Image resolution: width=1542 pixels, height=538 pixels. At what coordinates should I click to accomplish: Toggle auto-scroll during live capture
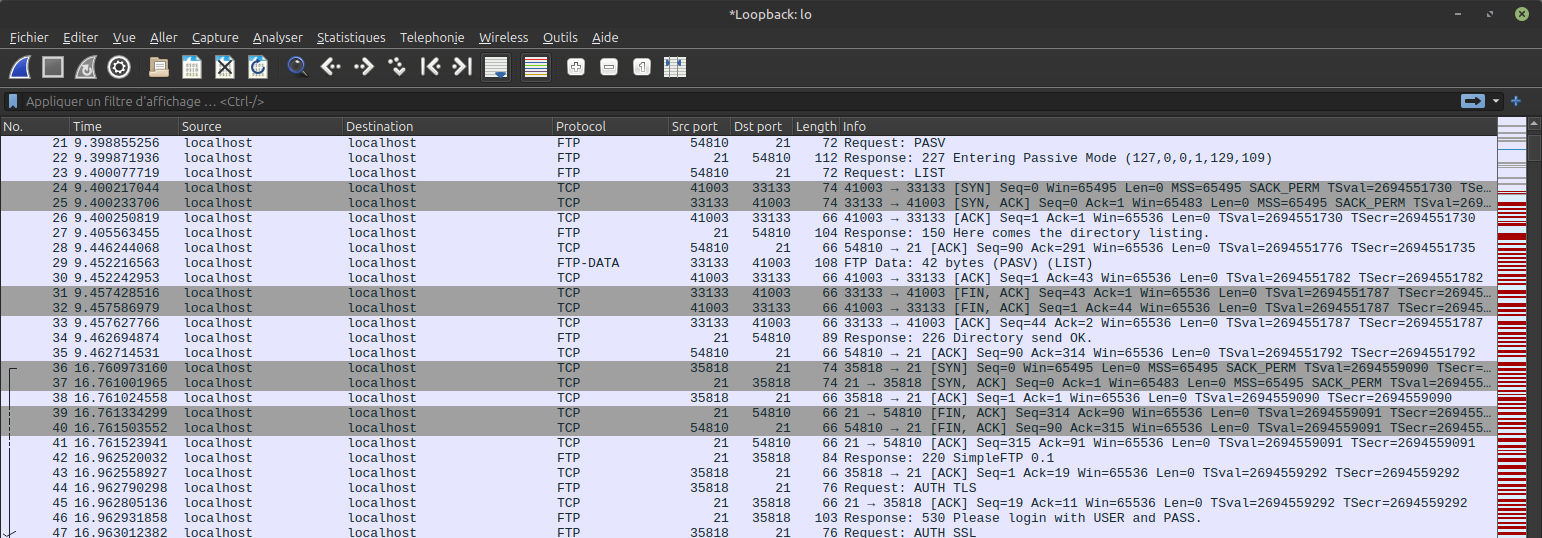tap(496, 67)
